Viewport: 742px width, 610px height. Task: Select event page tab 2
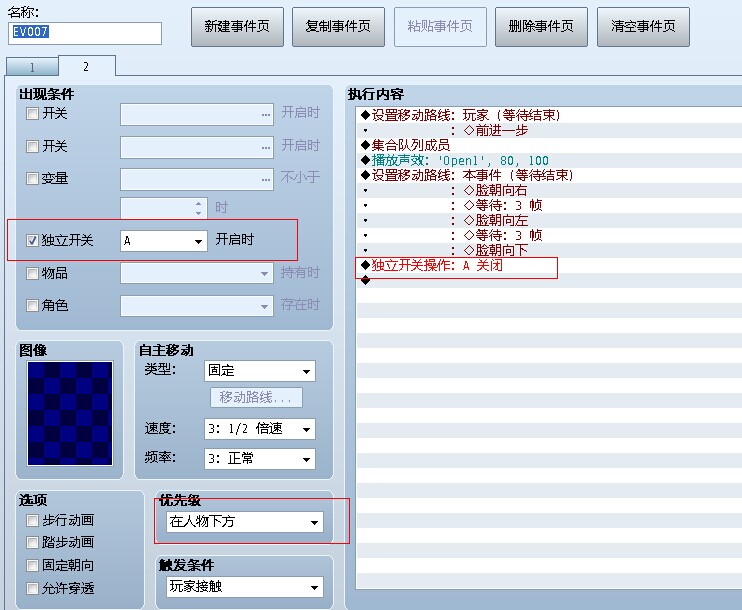87,66
